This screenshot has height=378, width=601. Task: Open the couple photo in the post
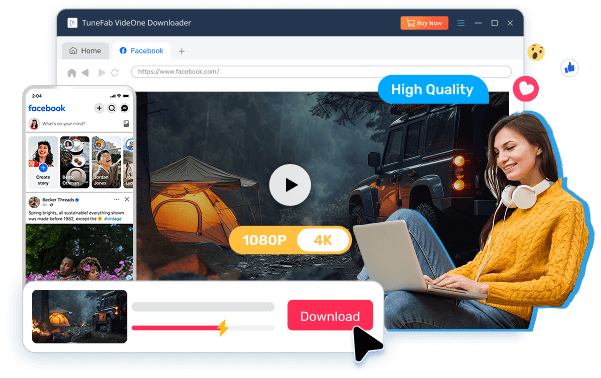pos(79,252)
